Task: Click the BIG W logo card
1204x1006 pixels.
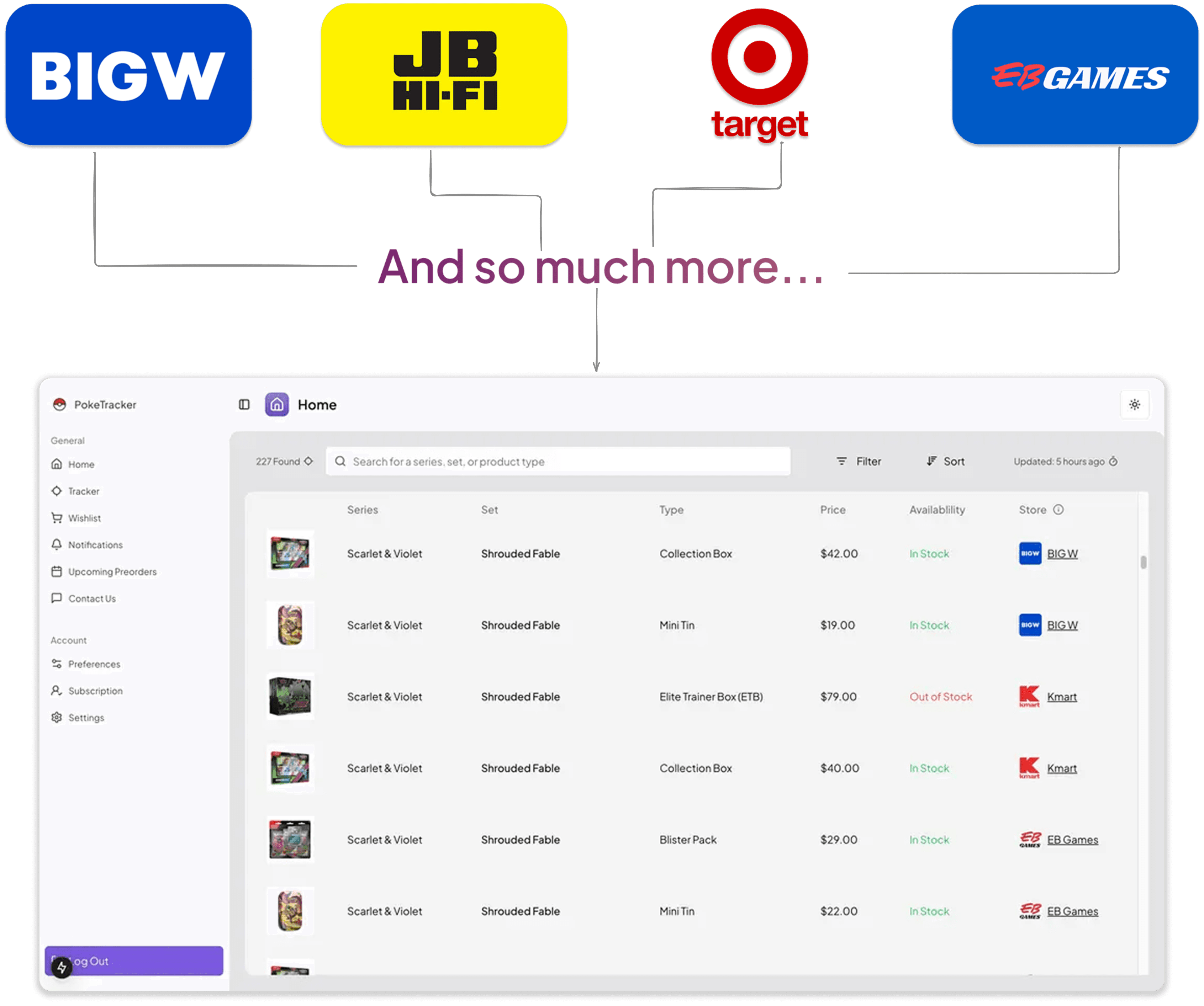Action: pyautogui.click(x=129, y=75)
